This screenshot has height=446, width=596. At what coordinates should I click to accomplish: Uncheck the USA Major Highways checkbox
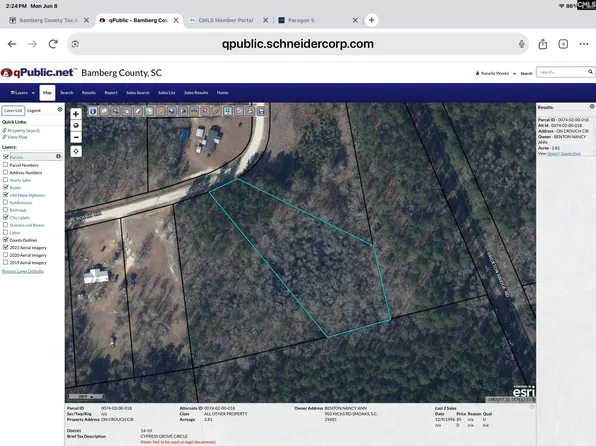point(6,195)
